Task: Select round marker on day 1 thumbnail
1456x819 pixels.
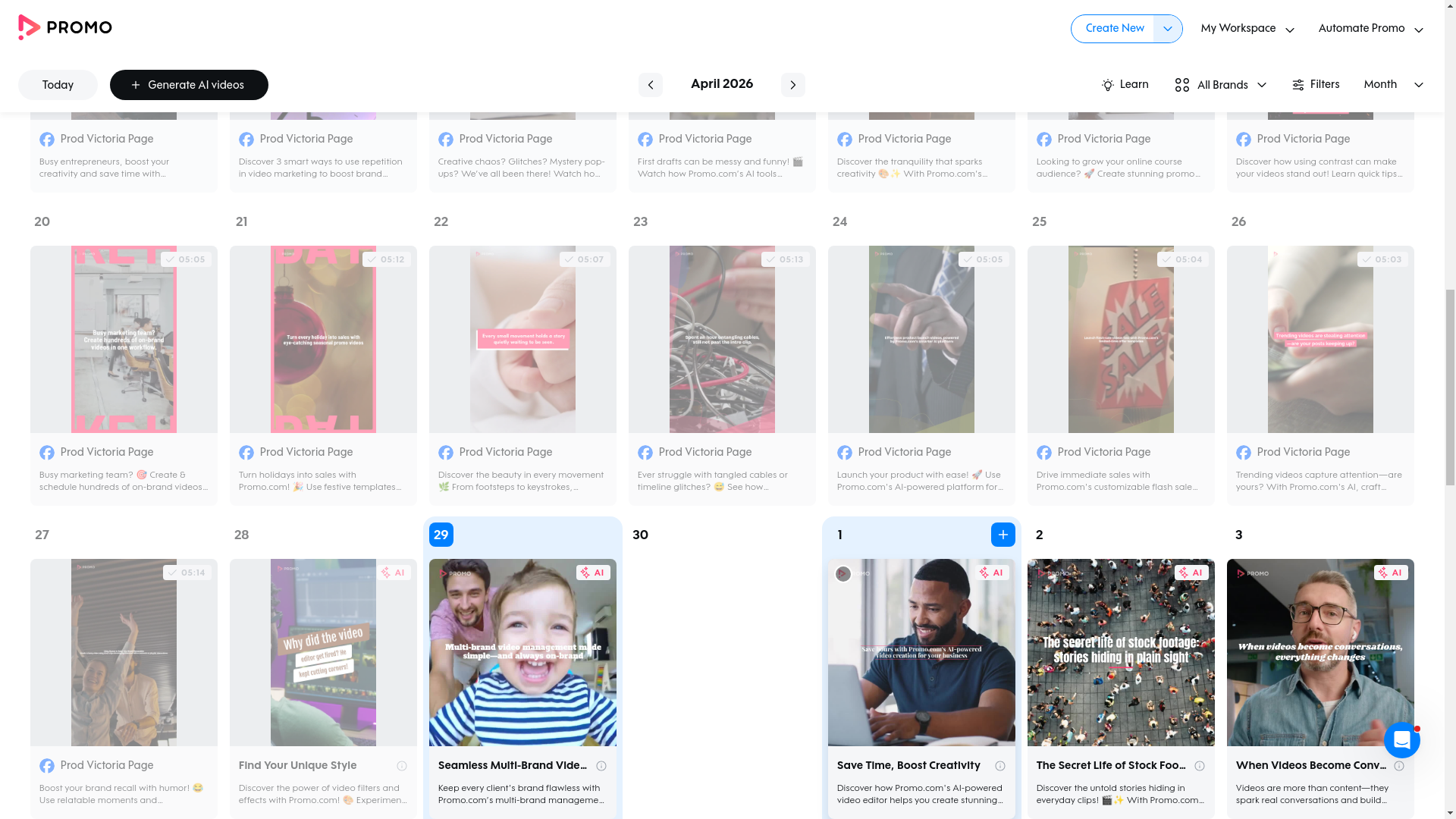Action: (843, 574)
